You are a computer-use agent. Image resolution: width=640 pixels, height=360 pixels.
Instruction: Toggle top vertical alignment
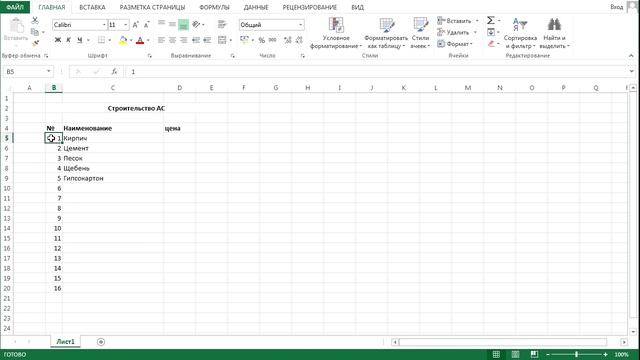point(162,24)
